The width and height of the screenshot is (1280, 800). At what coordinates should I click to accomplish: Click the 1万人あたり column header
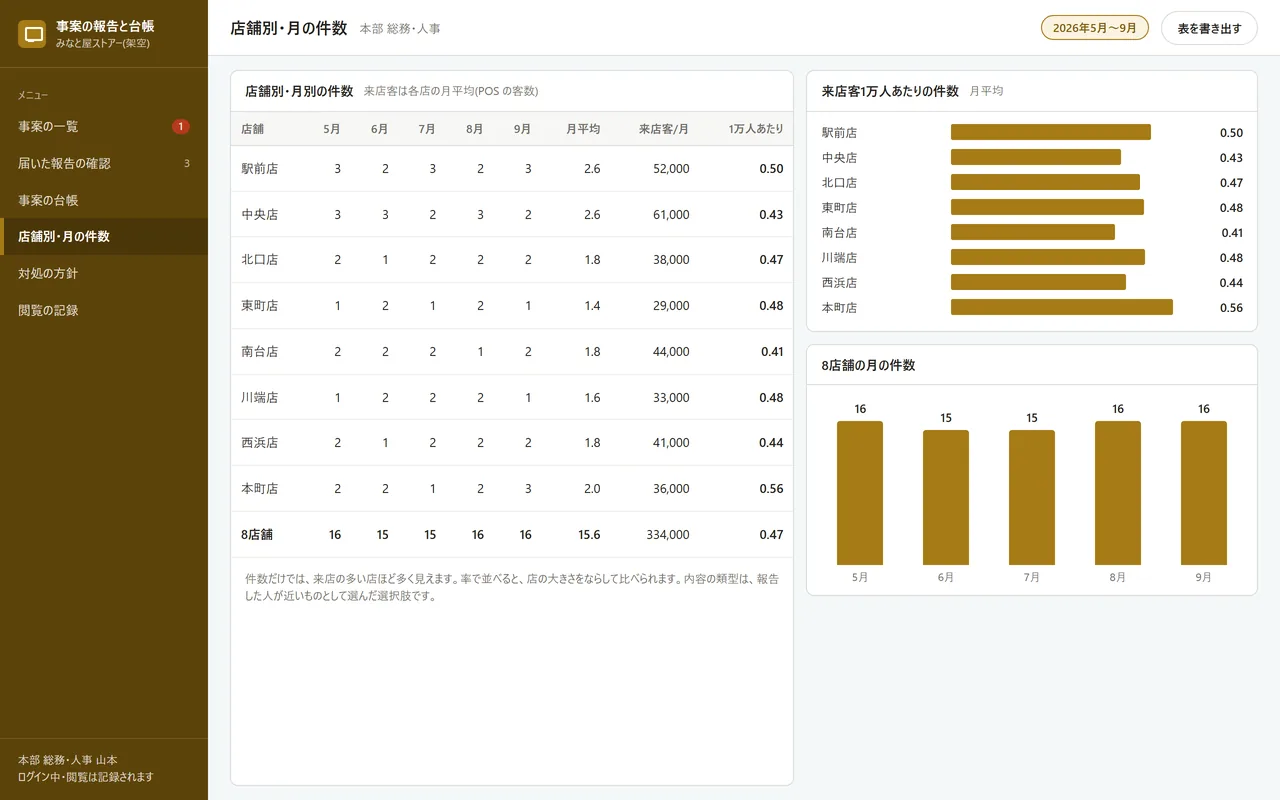(x=756, y=129)
